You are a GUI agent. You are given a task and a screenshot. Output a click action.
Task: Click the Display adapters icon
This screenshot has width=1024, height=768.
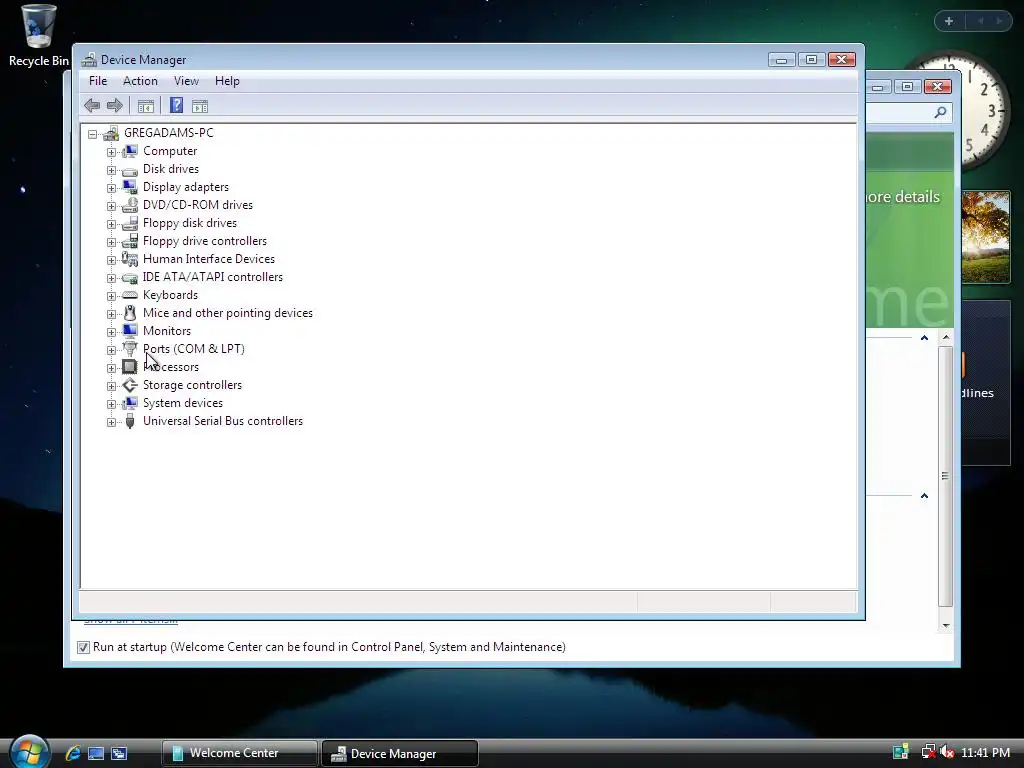click(x=130, y=187)
